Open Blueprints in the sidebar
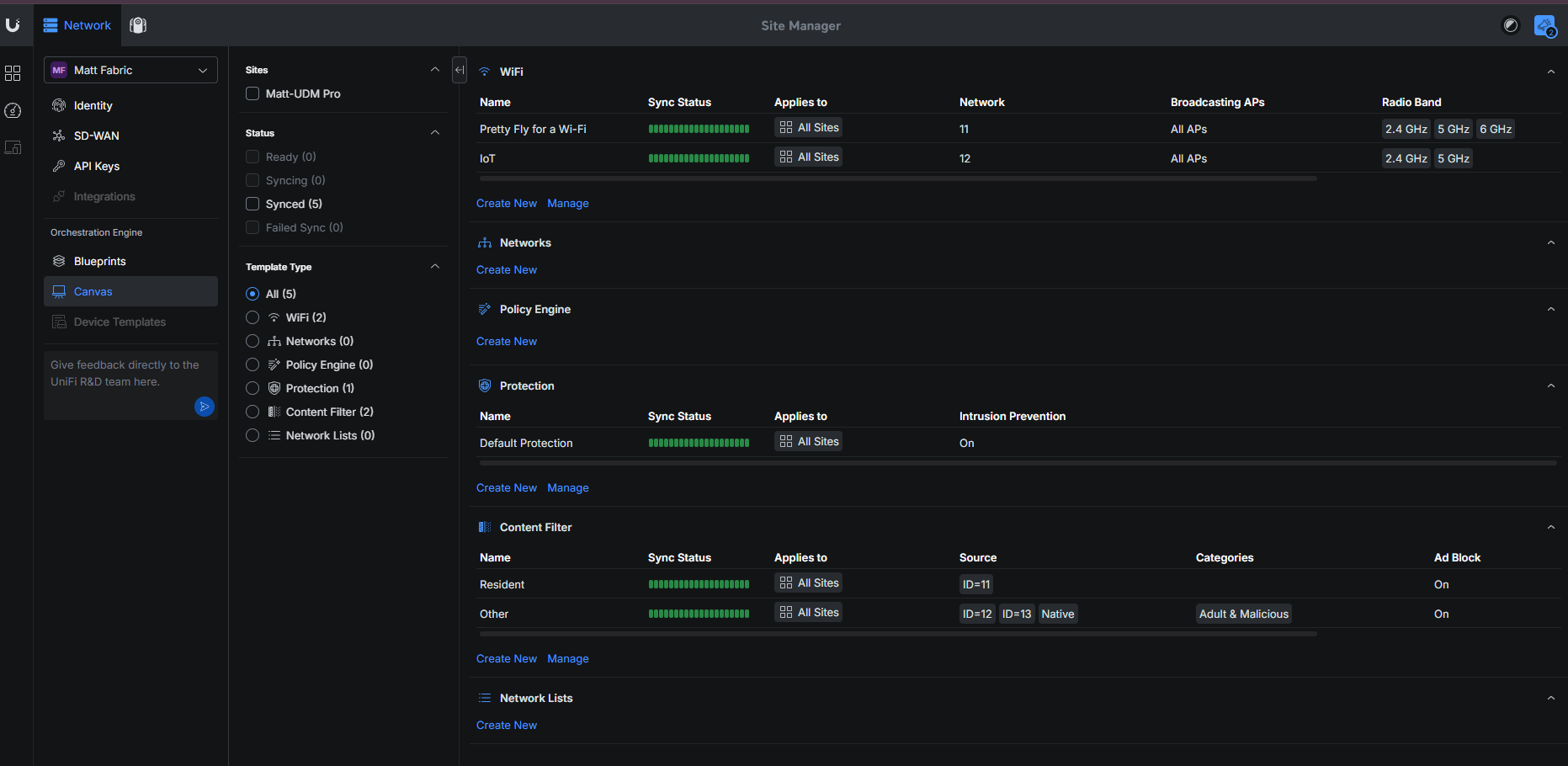 [x=99, y=261]
